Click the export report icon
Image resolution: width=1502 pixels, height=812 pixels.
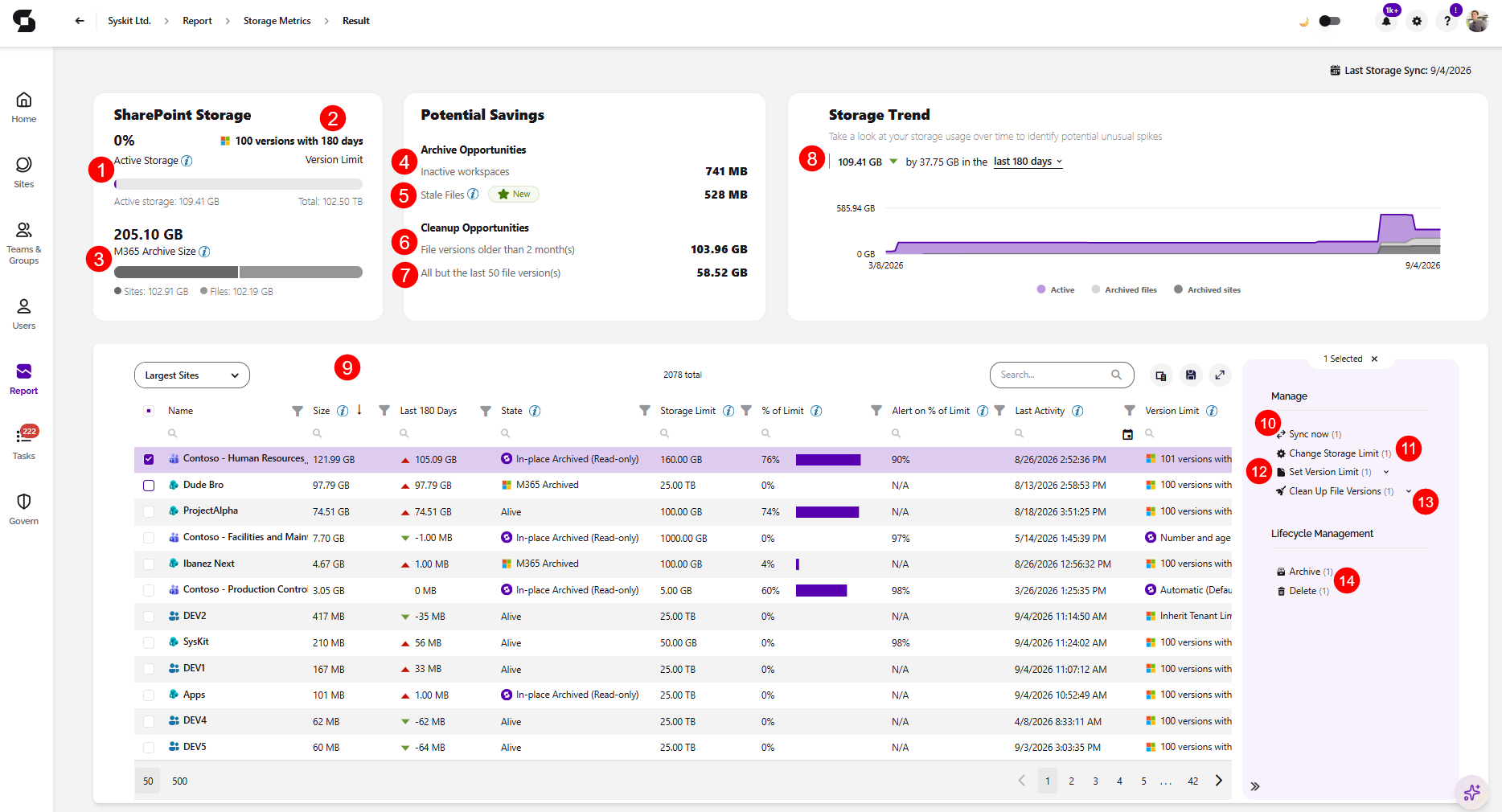(1160, 375)
